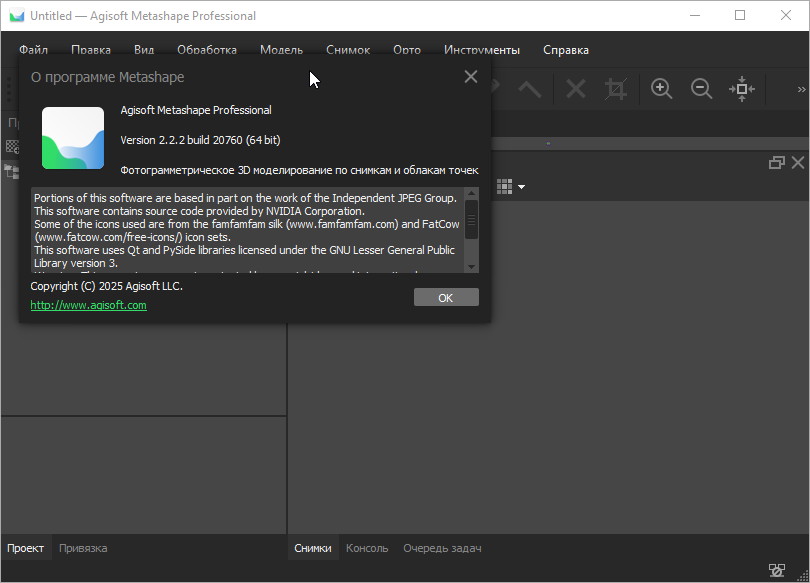Click the crop selection toolbar icon
The image size is (810, 583).
(616, 89)
